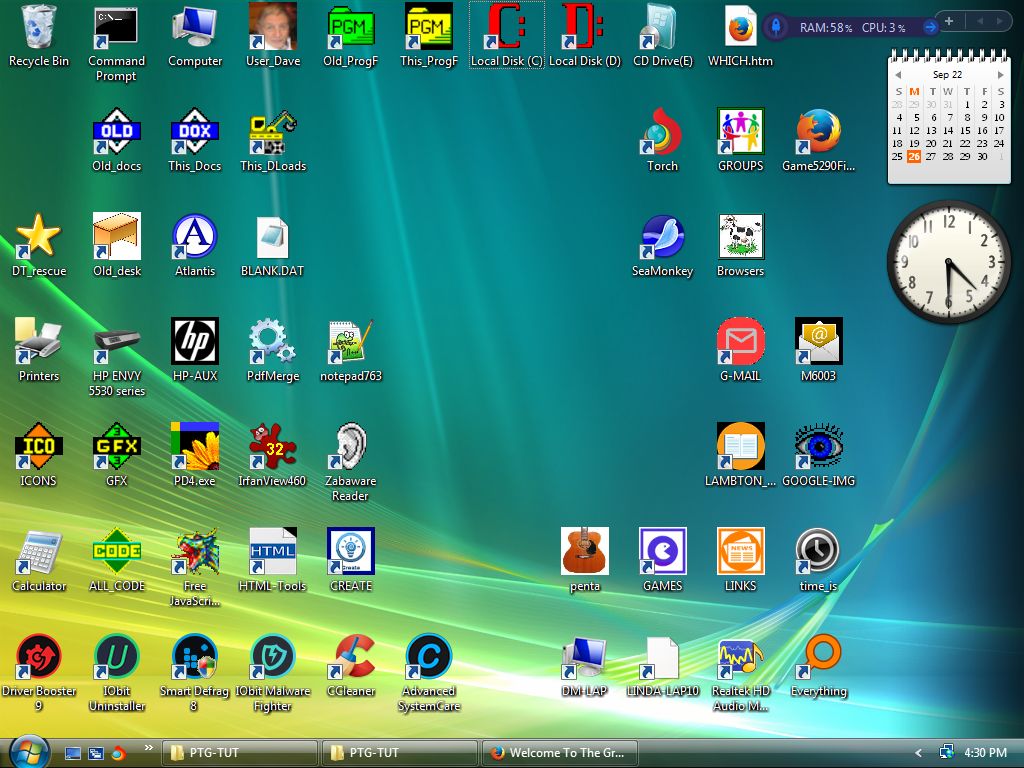Switch to Welcome To The Gr... Firefox window

click(x=559, y=753)
